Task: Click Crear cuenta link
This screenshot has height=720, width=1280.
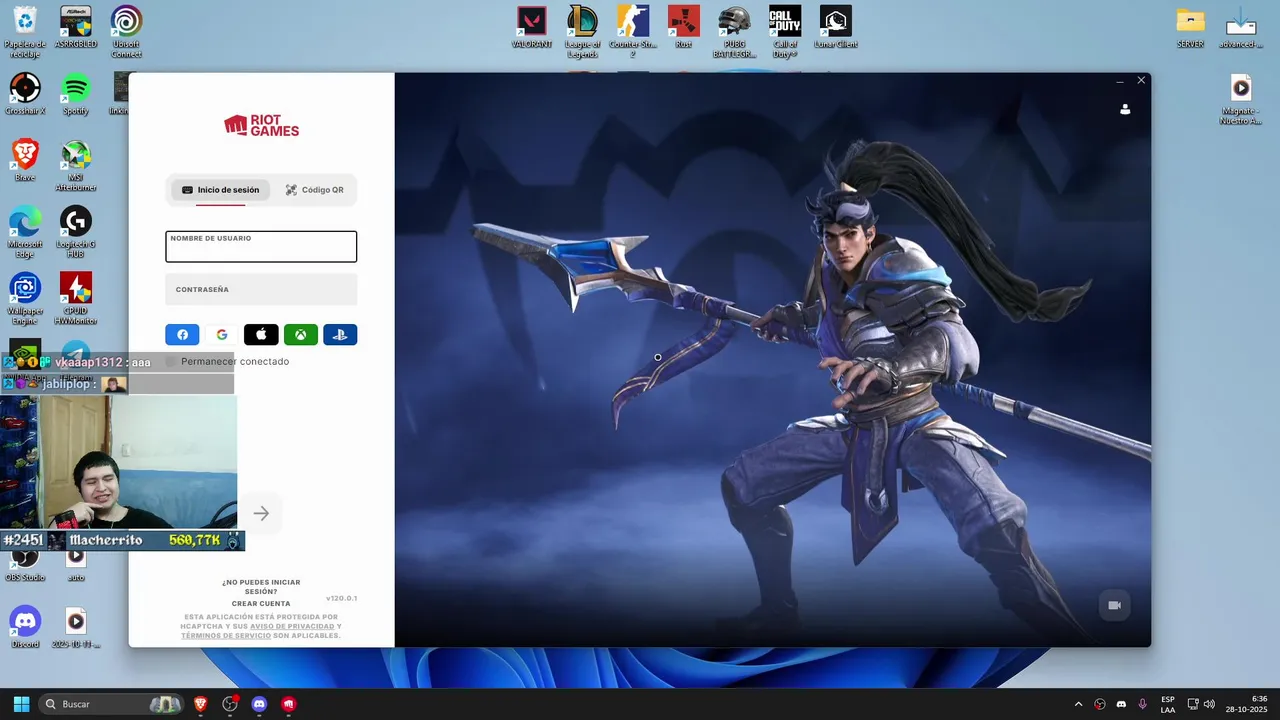Action: (261, 604)
